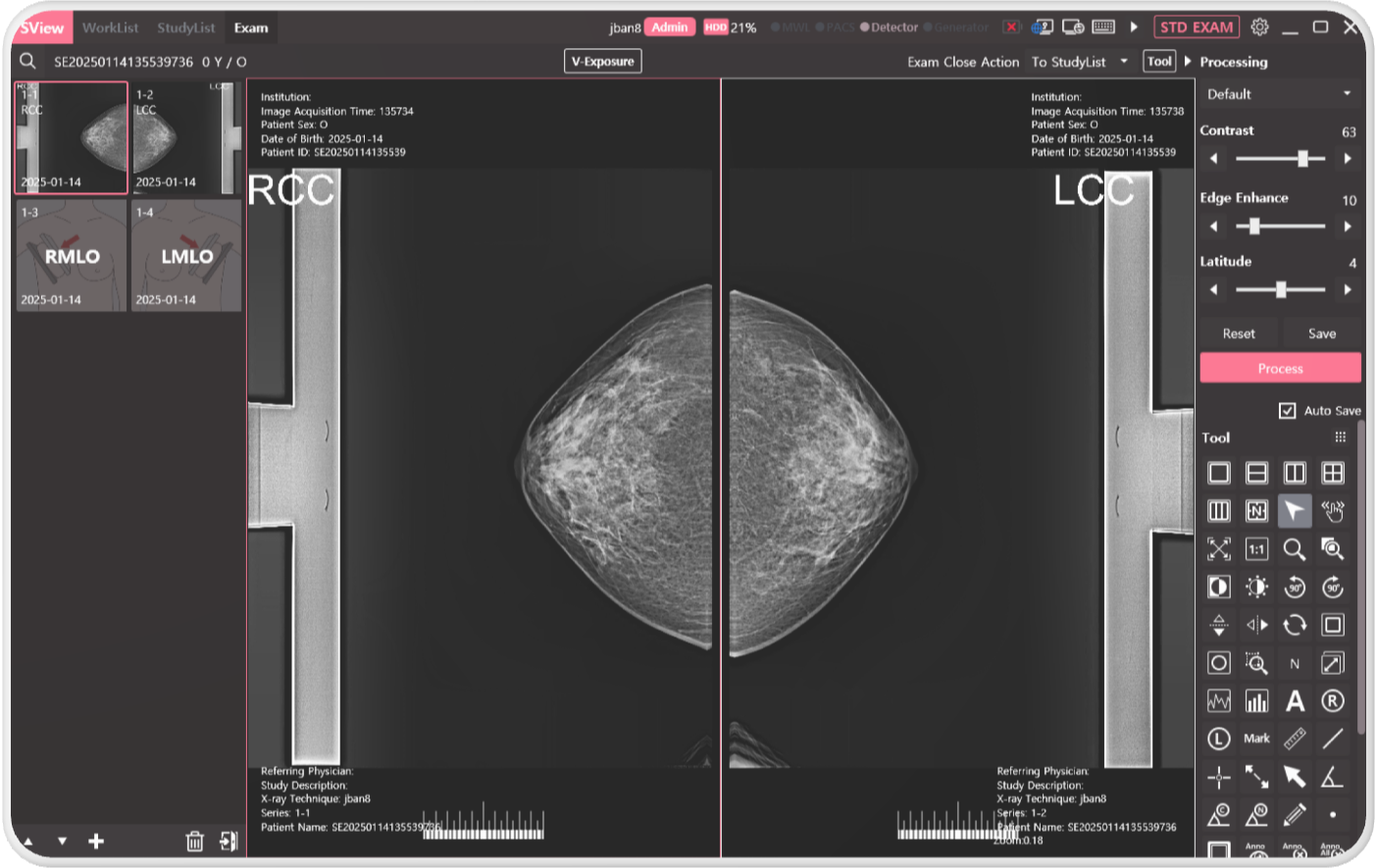1376x868 pixels.
Task: Select the RCC thumbnail 1-1
Action: 71,137
